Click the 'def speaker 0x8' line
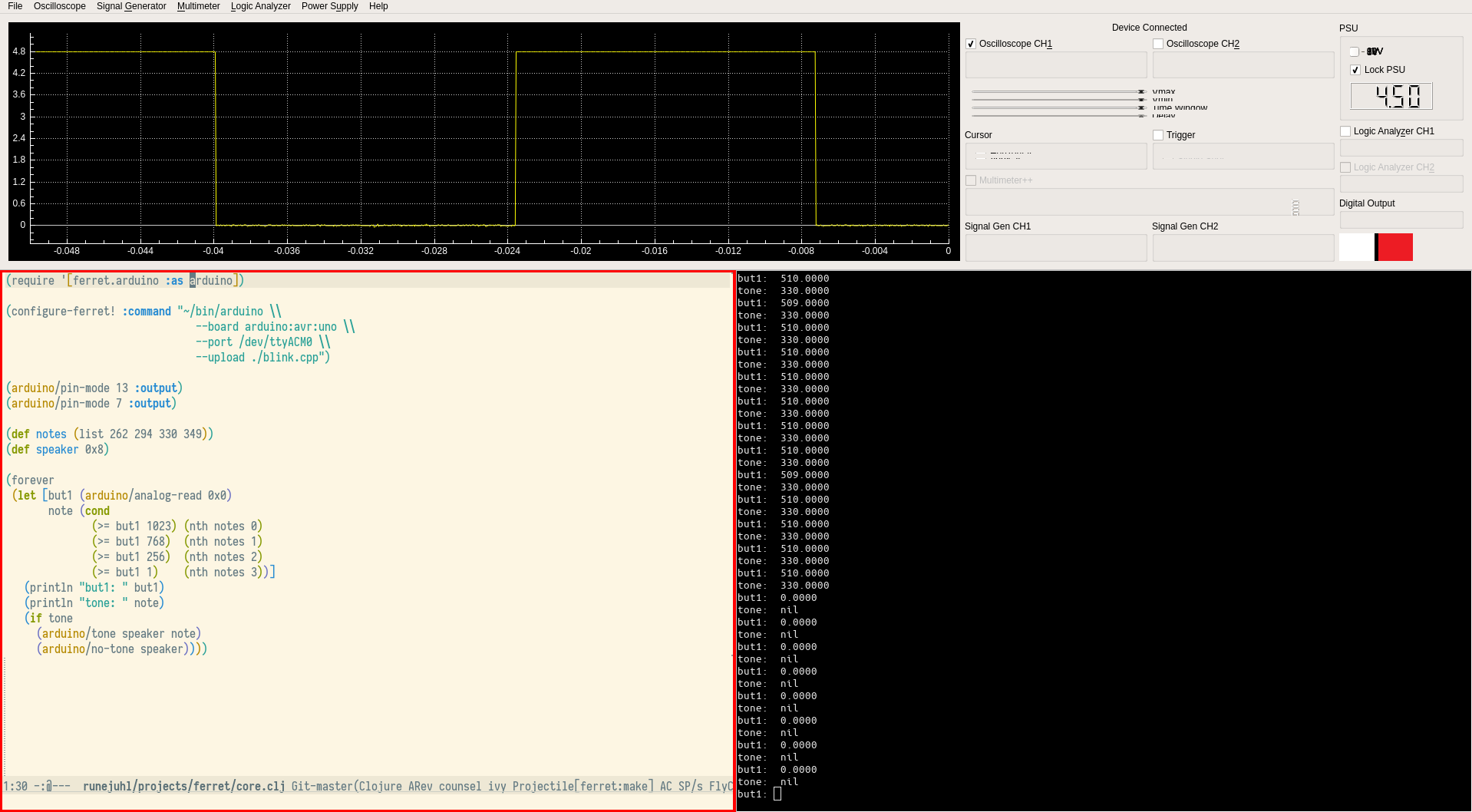 [58, 450]
